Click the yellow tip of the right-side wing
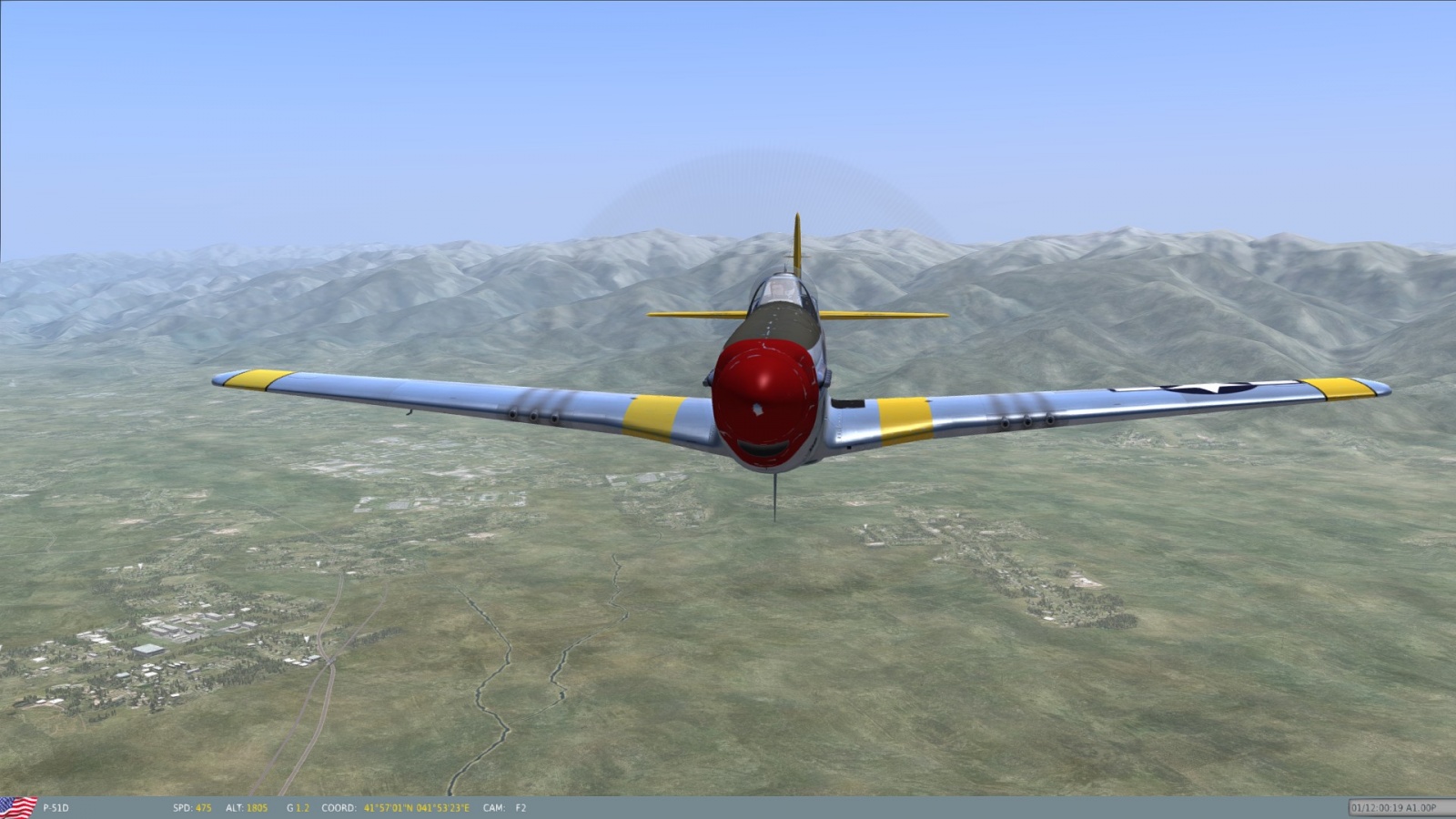 tap(1338, 387)
